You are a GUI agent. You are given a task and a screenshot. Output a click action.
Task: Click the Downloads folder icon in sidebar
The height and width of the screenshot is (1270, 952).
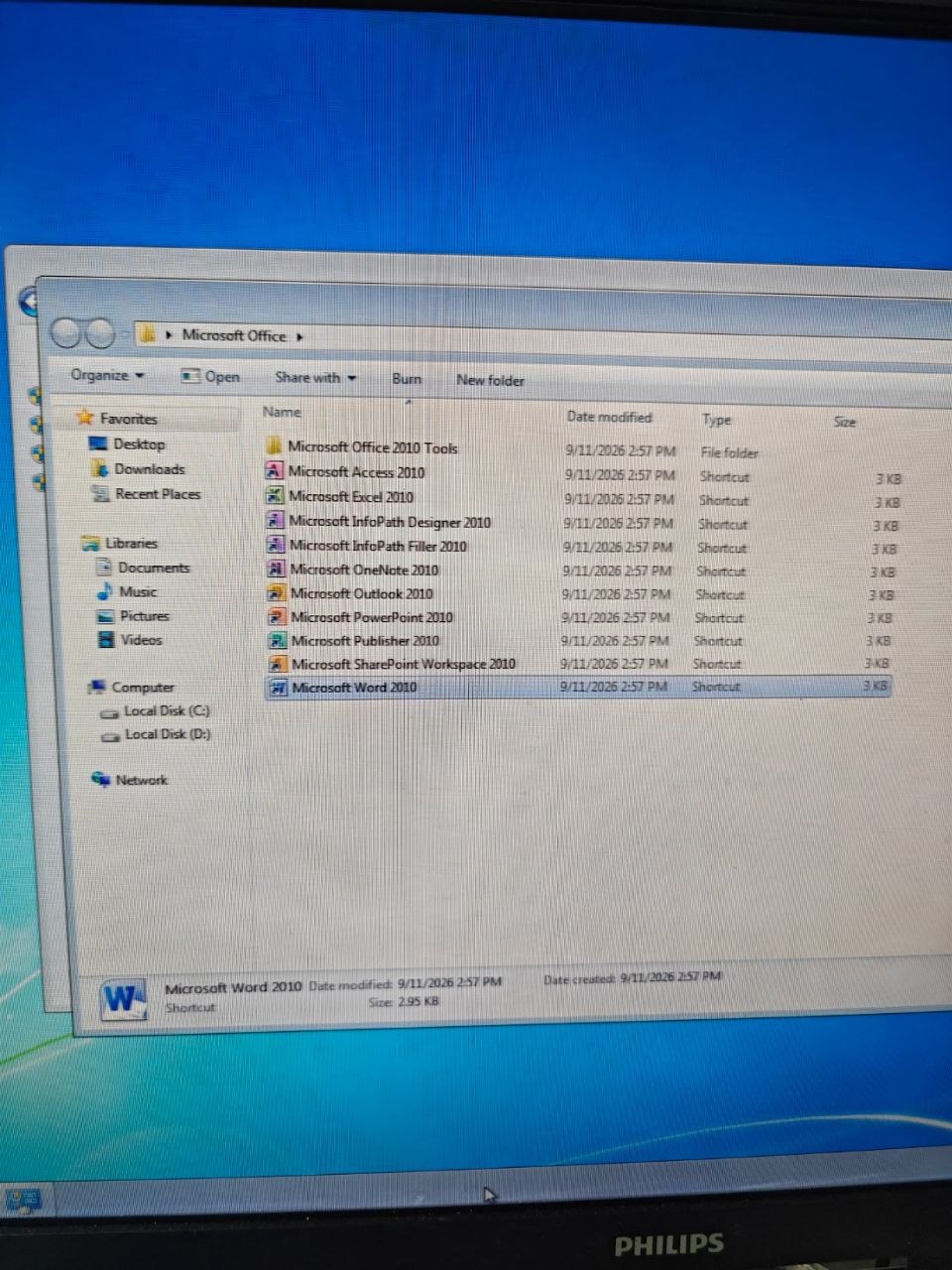[x=99, y=468]
